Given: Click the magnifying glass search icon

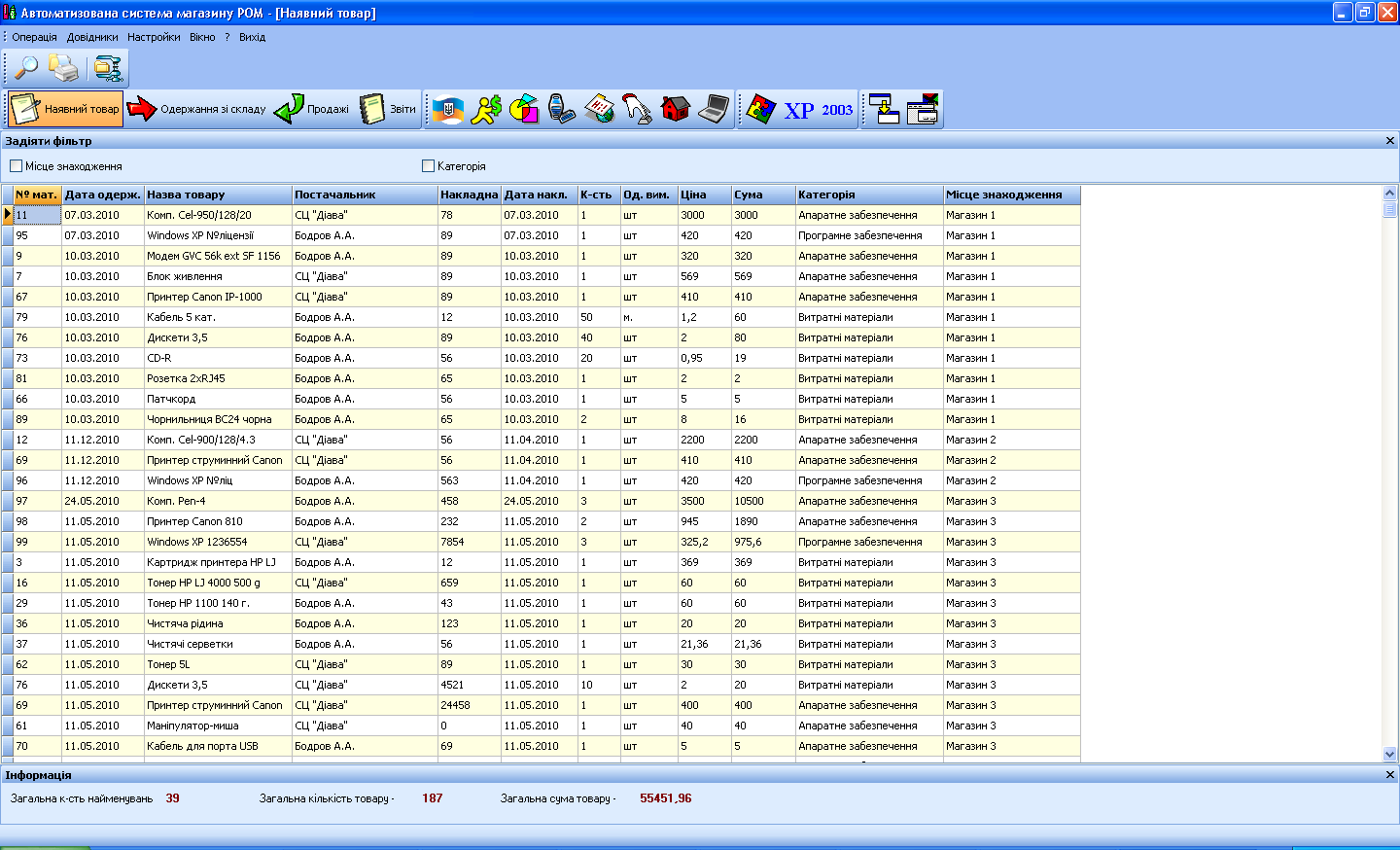Looking at the screenshot, I should point(24,68).
